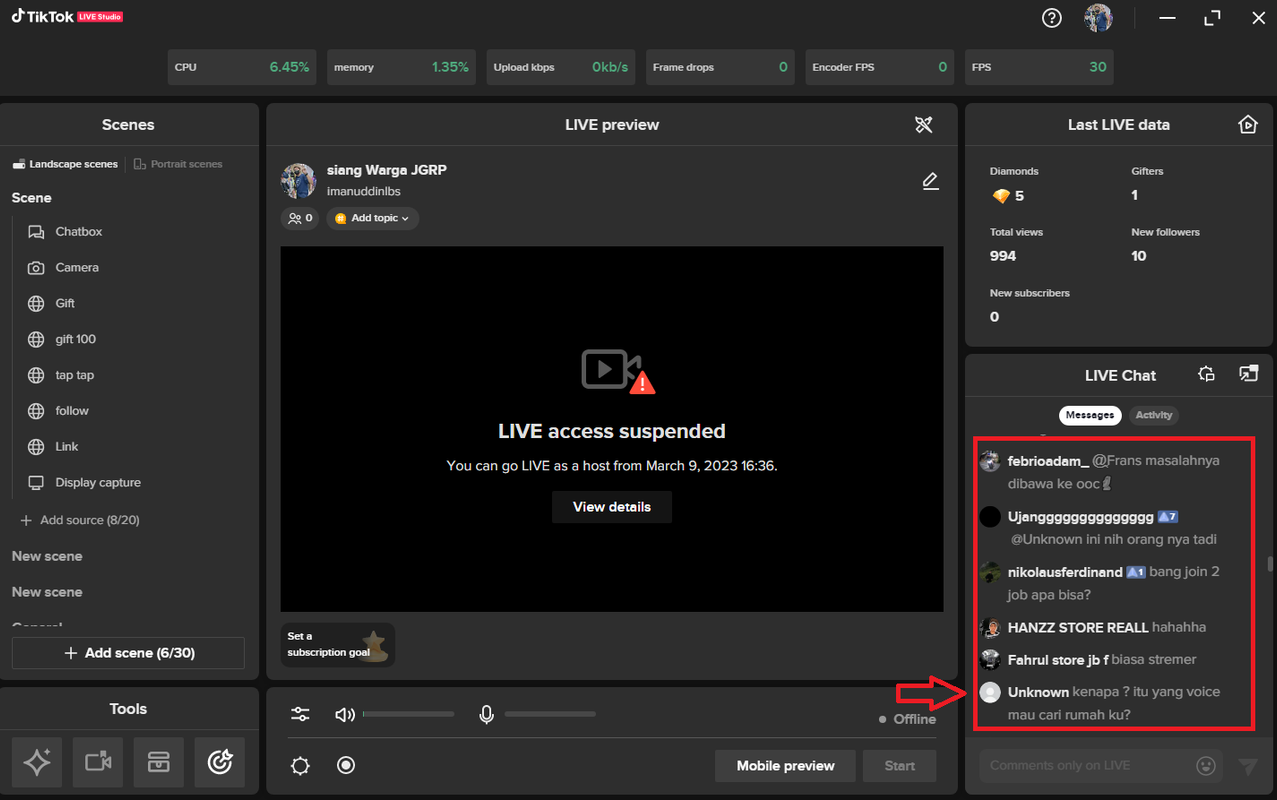Viewport: 1277px width, 800px height.
Task: Expand the Add topic dropdown
Action: click(372, 218)
